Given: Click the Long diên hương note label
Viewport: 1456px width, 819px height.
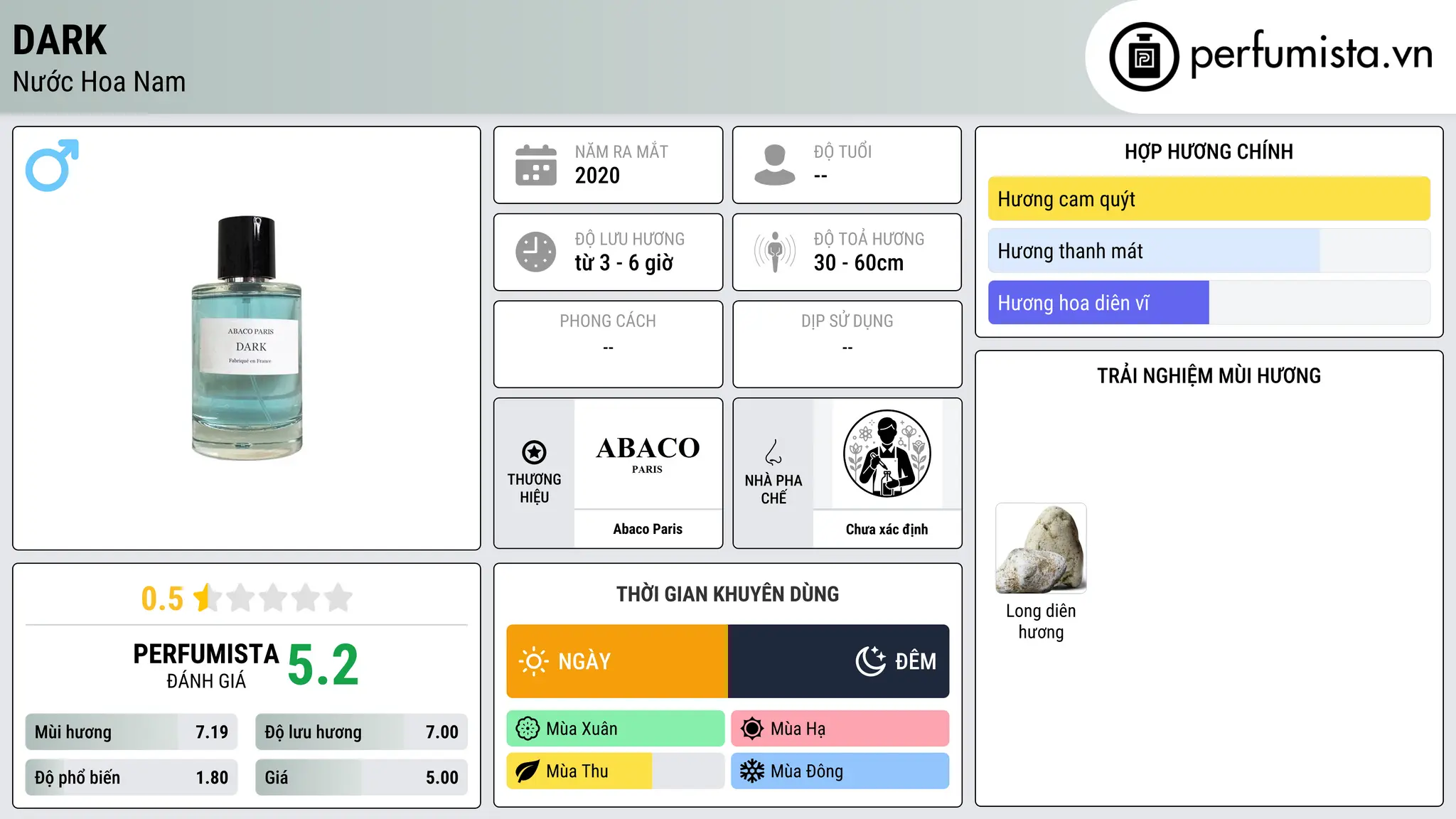Looking at the screenshot, I should [1041, 621].
